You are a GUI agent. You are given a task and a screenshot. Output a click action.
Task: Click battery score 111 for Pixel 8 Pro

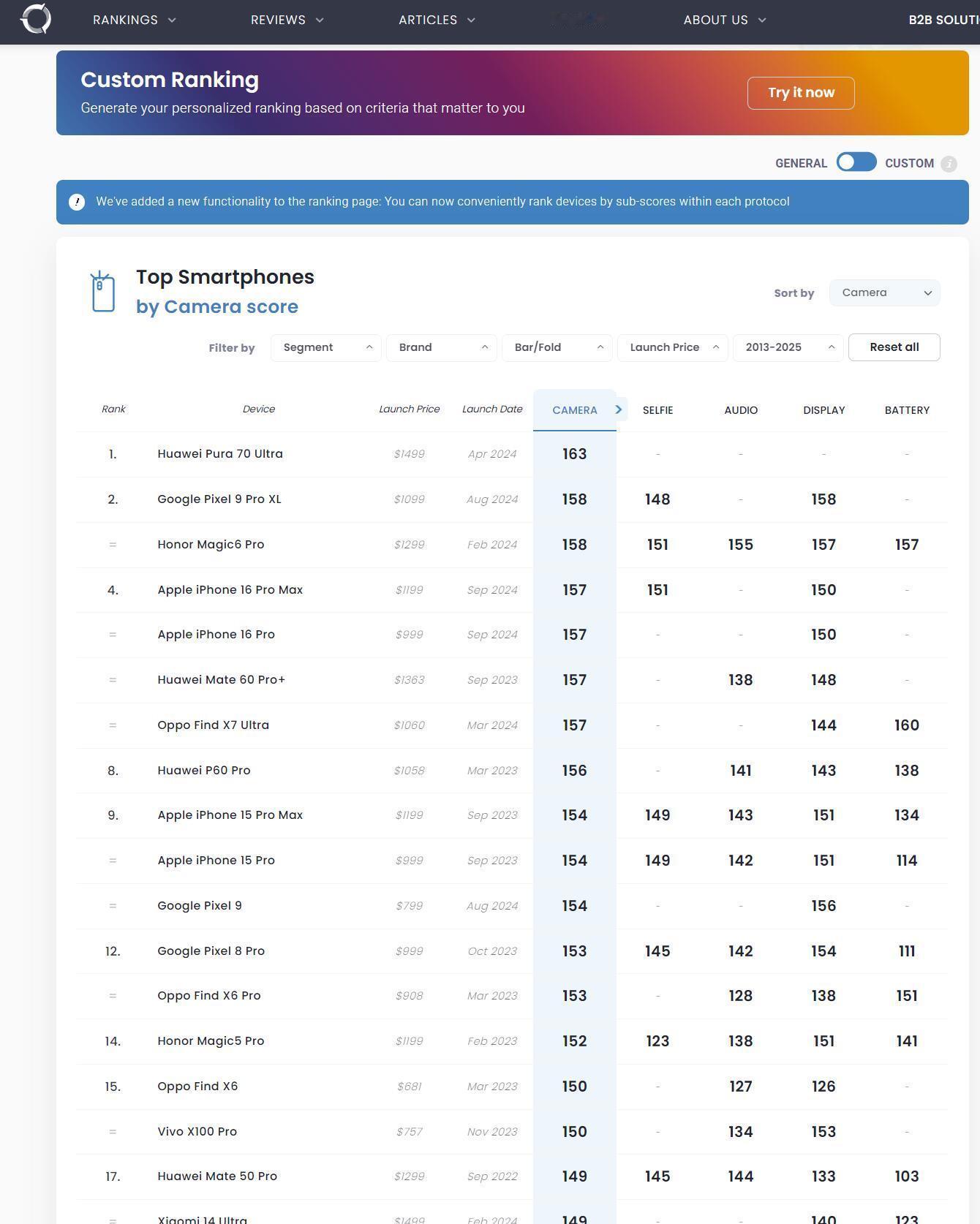click(907, 951)
